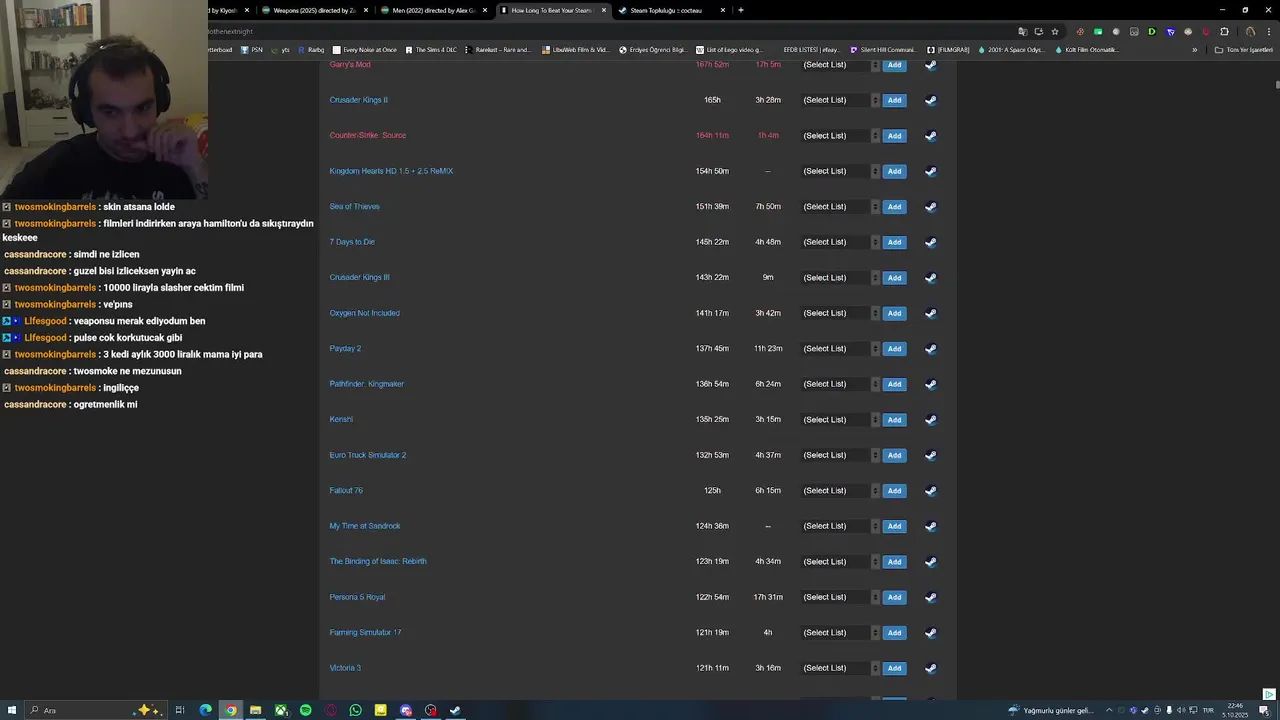Image resolution: width=1280 pixels, height=720 pixels.
Task: Show more bookmarks with the chevron icon
Action: click(x=1194, y=49)
